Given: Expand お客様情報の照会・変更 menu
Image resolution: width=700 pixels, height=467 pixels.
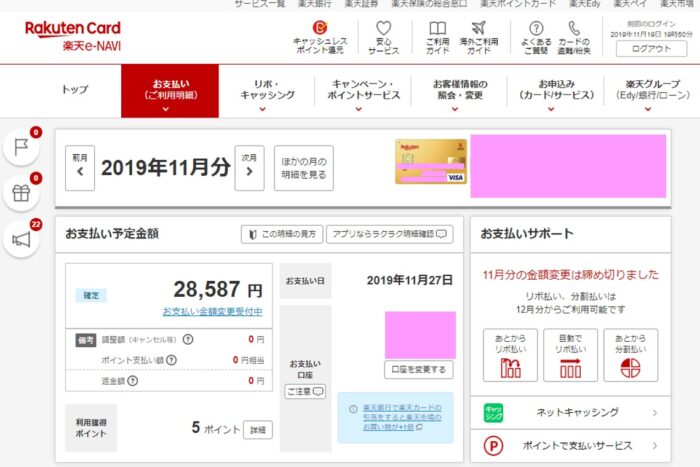Looking at the screenshot, I should (460, 92).
